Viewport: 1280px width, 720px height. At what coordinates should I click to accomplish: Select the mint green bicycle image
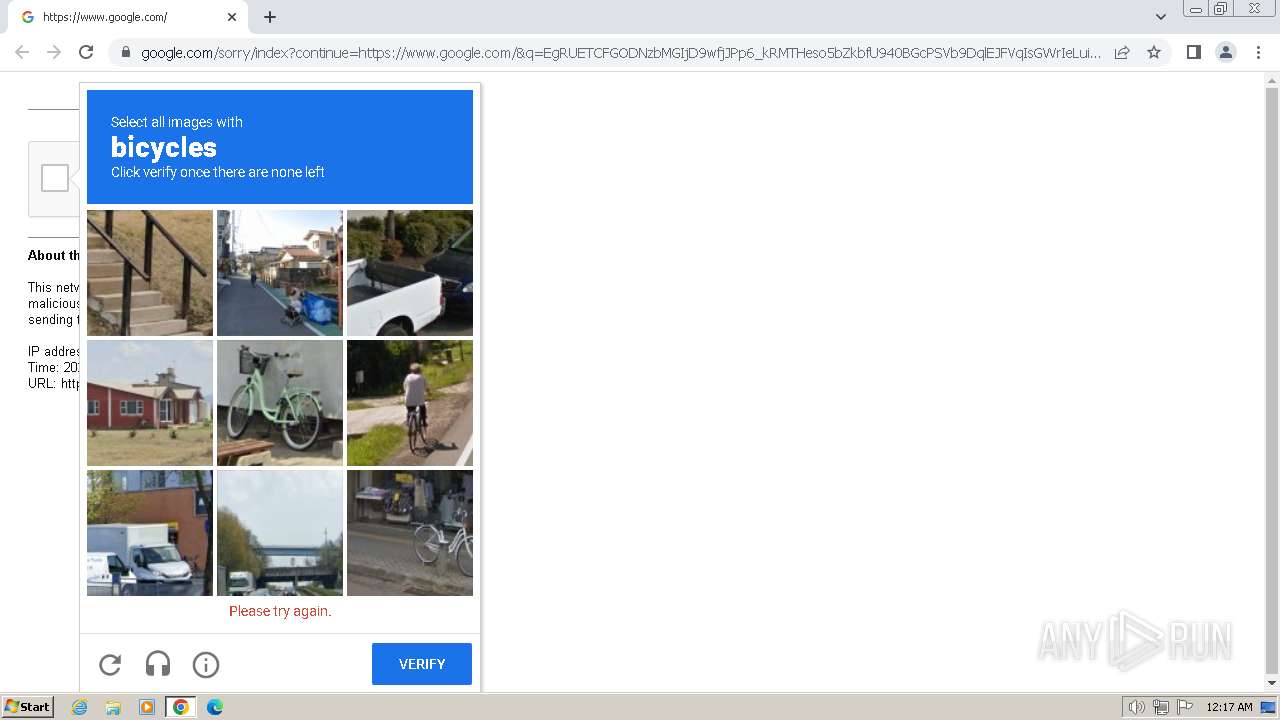[280, 403]
